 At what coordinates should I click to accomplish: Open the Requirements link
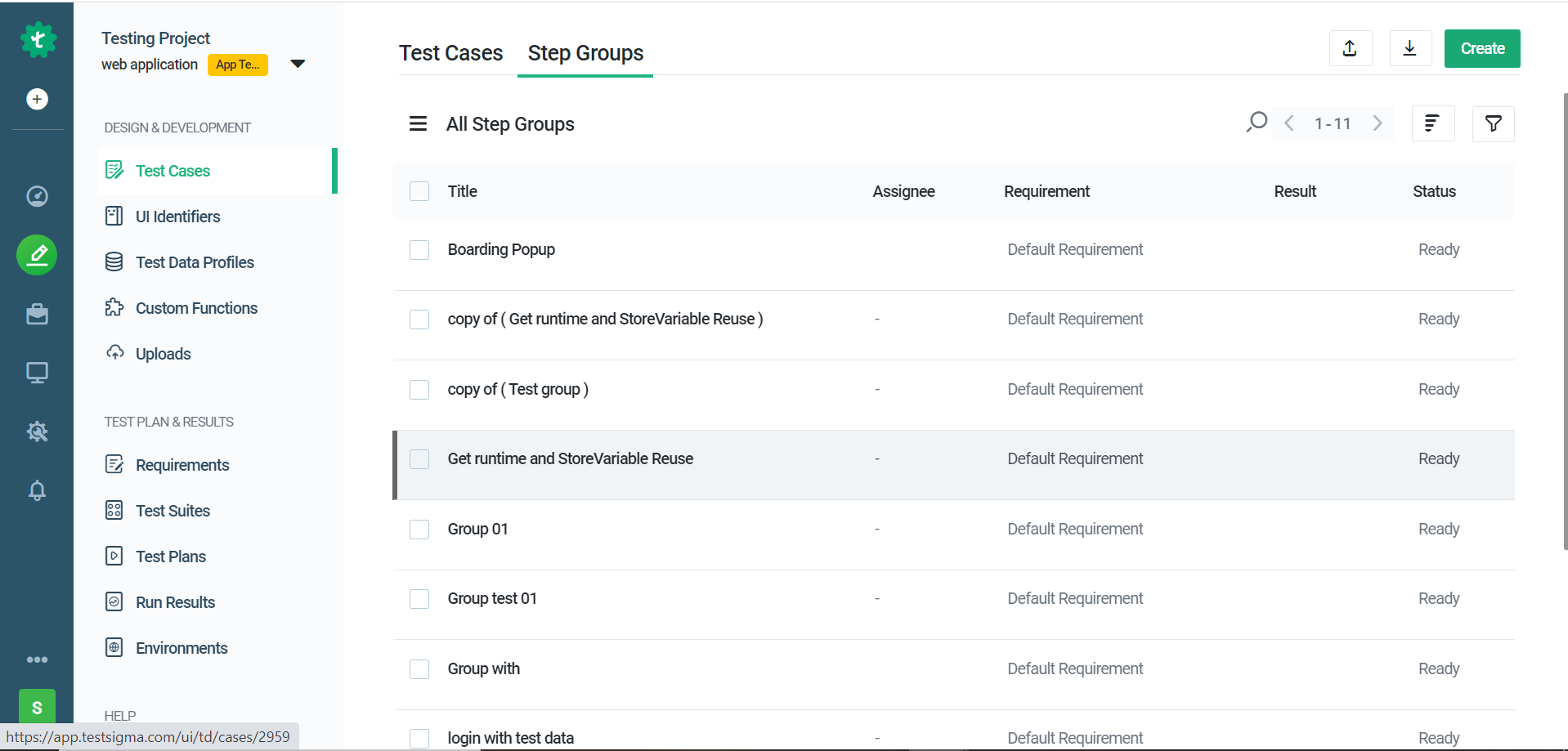pos(182,465)
